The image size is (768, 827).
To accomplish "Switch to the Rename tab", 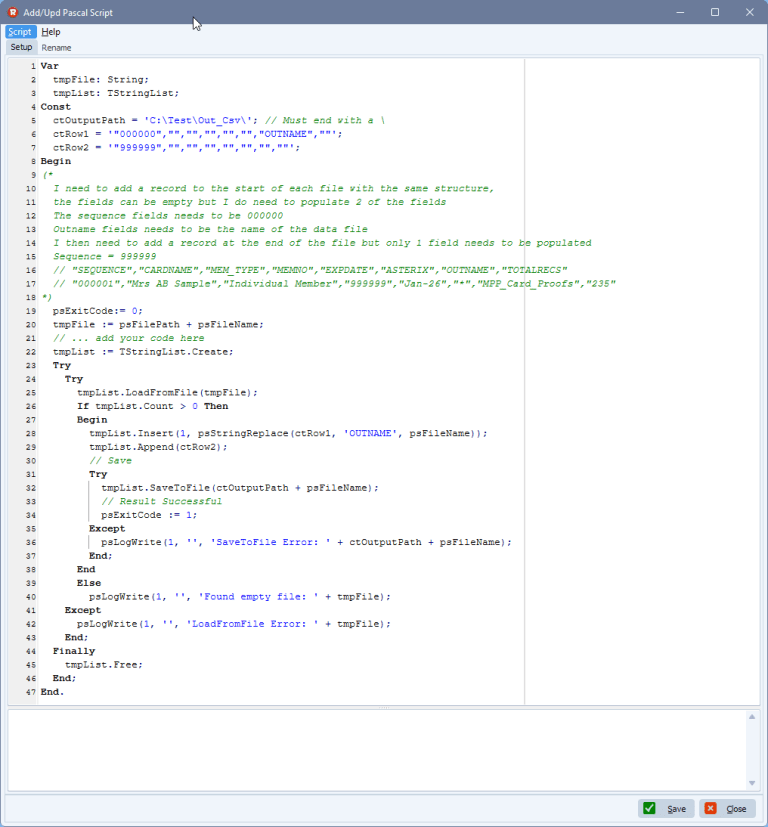I will click(x=56, y=48).
